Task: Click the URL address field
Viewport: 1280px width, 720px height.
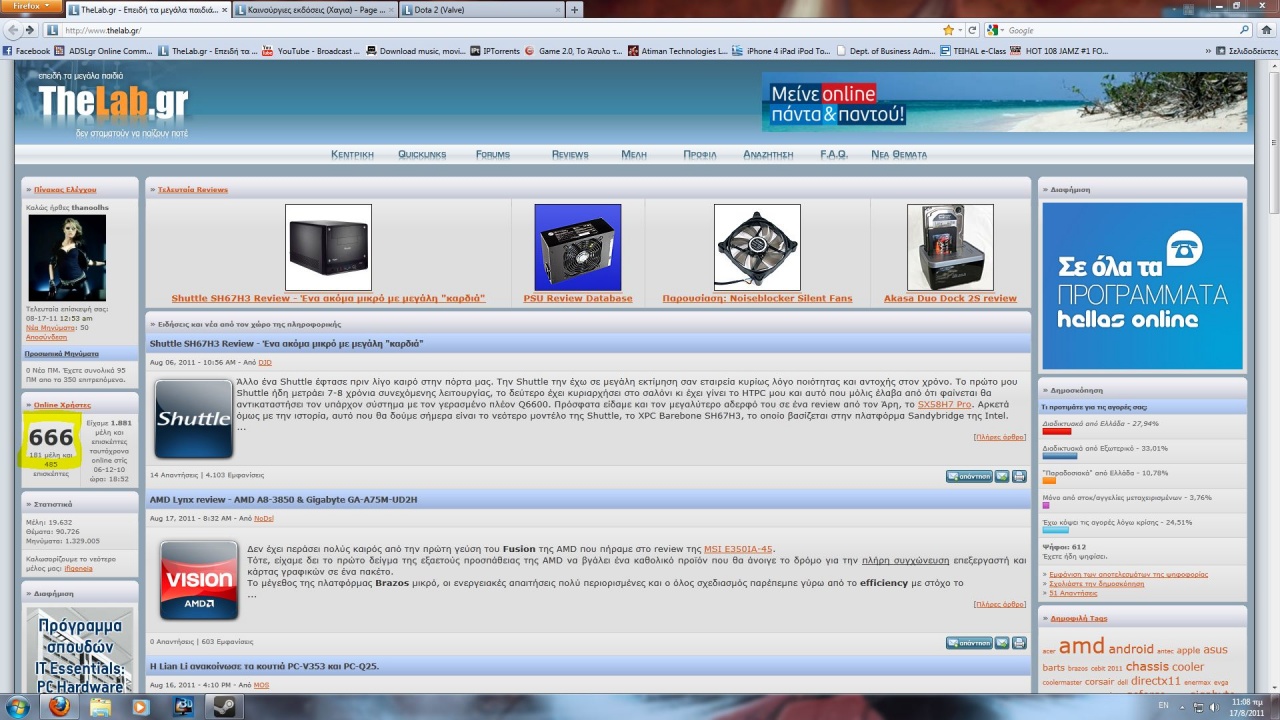Action: [x=500, y=30]
